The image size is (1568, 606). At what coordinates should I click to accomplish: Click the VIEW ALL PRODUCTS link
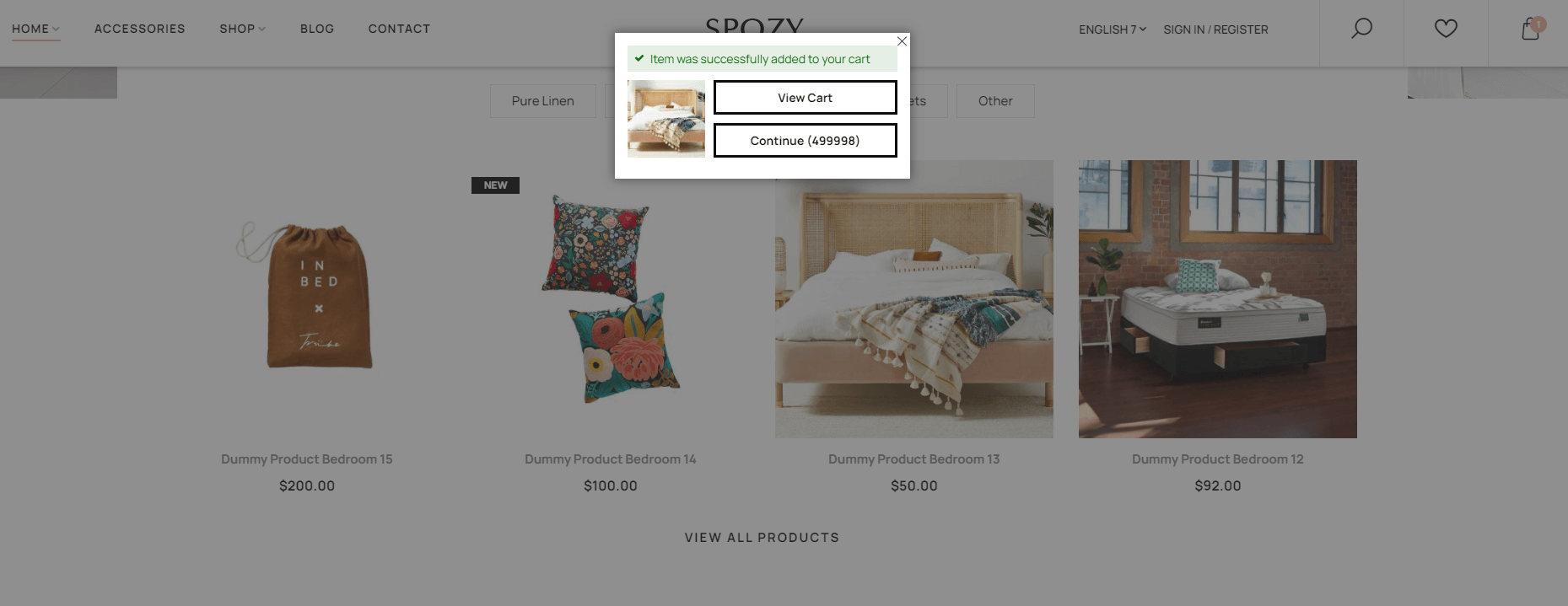(762, 538)
